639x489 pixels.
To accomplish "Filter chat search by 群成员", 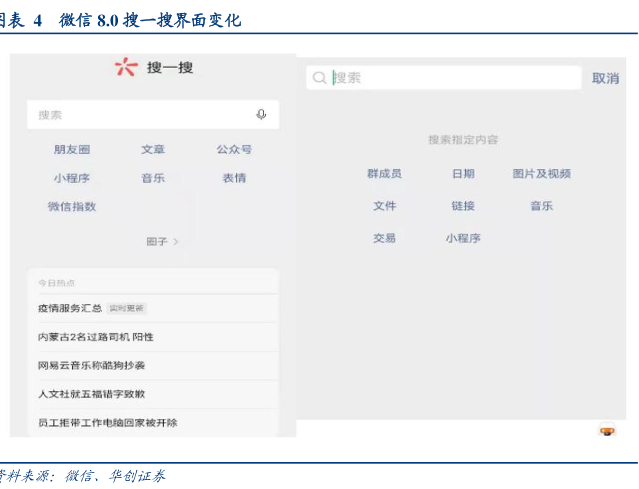I will [384, 173].
